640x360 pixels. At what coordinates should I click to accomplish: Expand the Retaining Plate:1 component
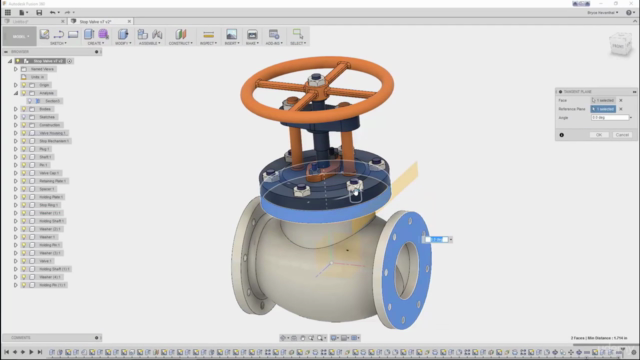point(16,181)
